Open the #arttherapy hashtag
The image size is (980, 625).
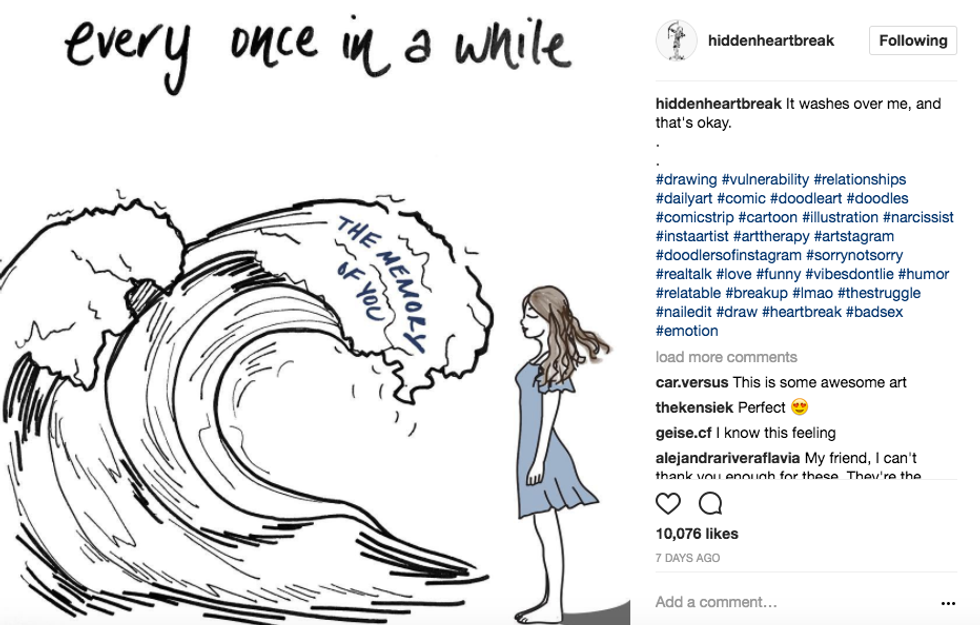click(771, 236)
